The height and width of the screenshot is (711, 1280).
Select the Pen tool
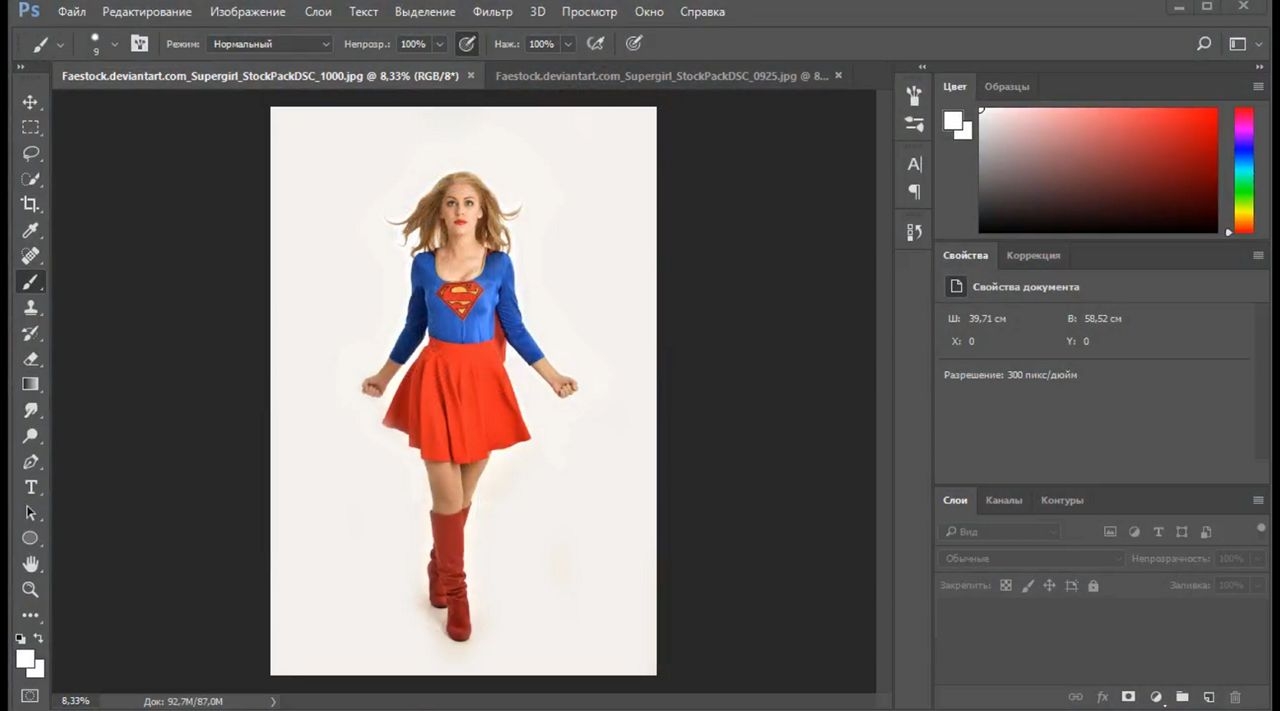30,462
